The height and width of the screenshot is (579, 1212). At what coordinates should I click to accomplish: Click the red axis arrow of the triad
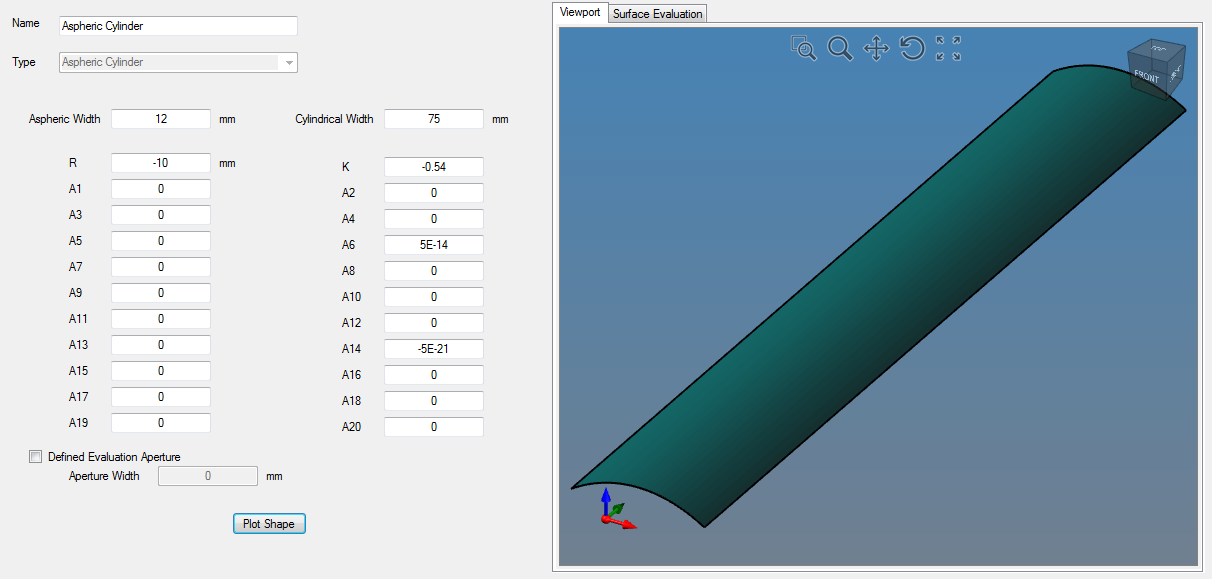[628, 524]
